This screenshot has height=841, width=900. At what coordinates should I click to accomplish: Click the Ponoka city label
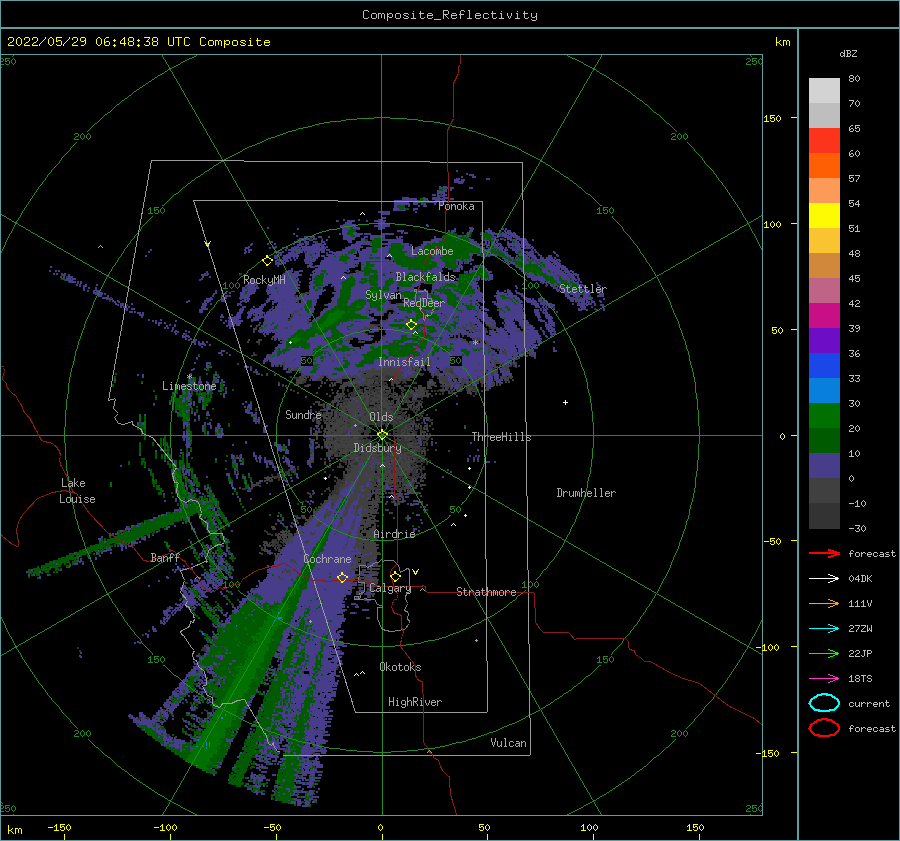tap(456, 206)
